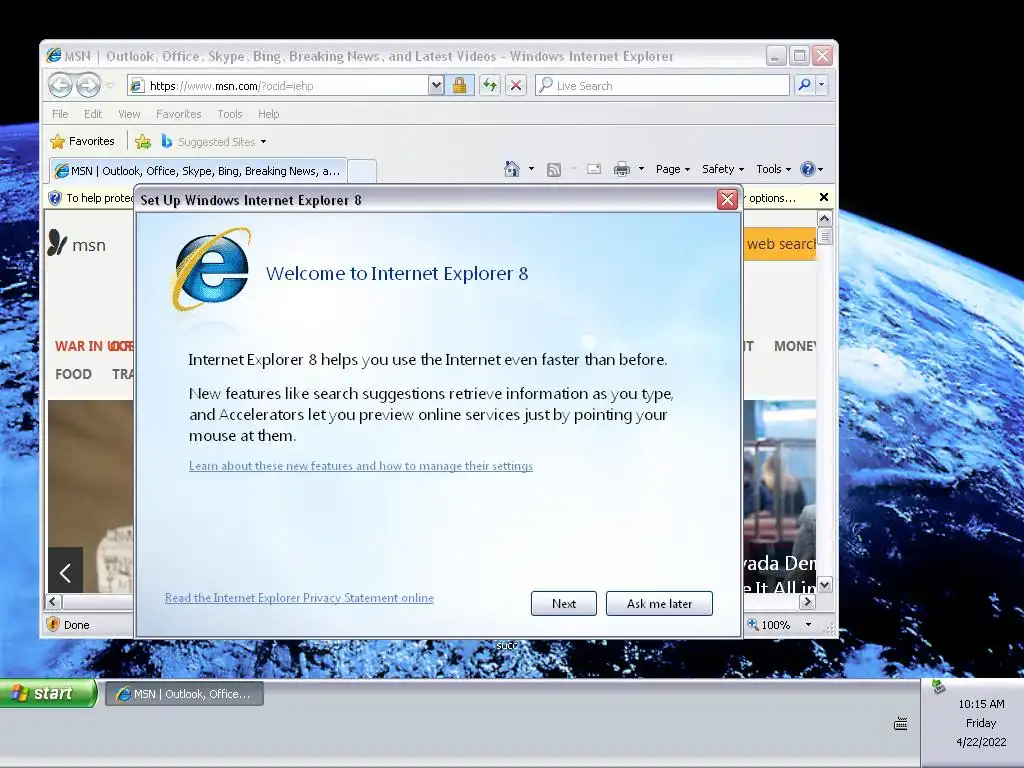Screen dimensions: 1024x768
Task: Click the page scroll down arrow
Action: [x=824, y=584]
